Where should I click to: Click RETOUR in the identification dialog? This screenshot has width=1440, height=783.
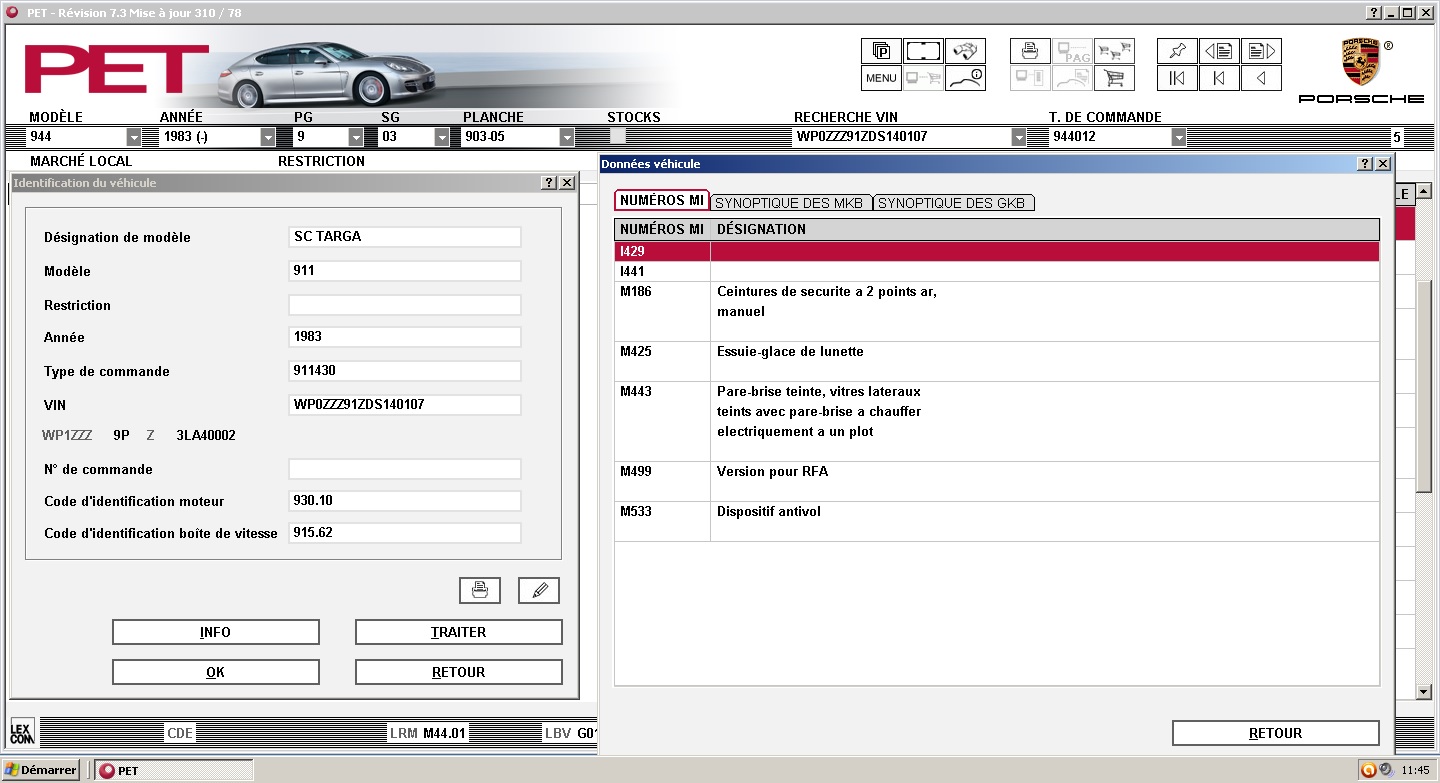pos(459,672)
